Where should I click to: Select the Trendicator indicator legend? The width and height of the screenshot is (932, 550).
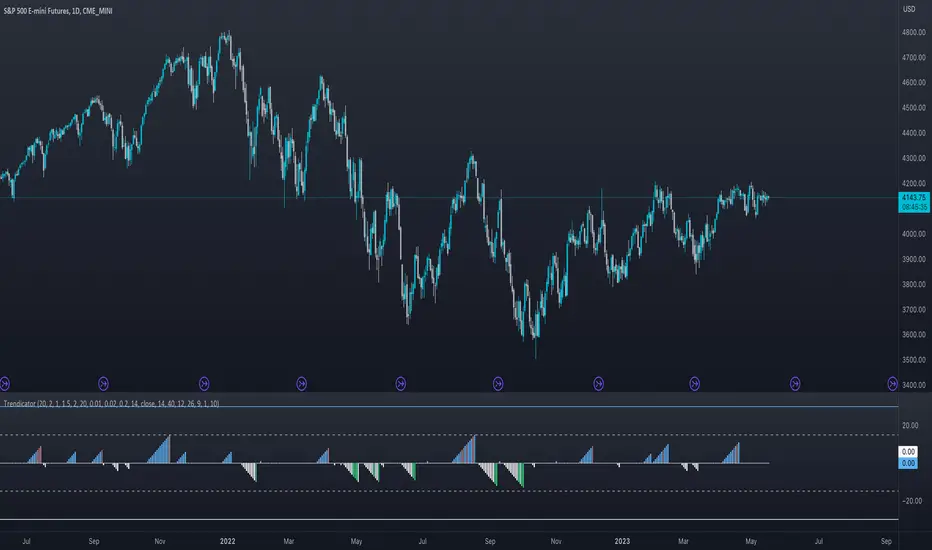click(111, 403)
